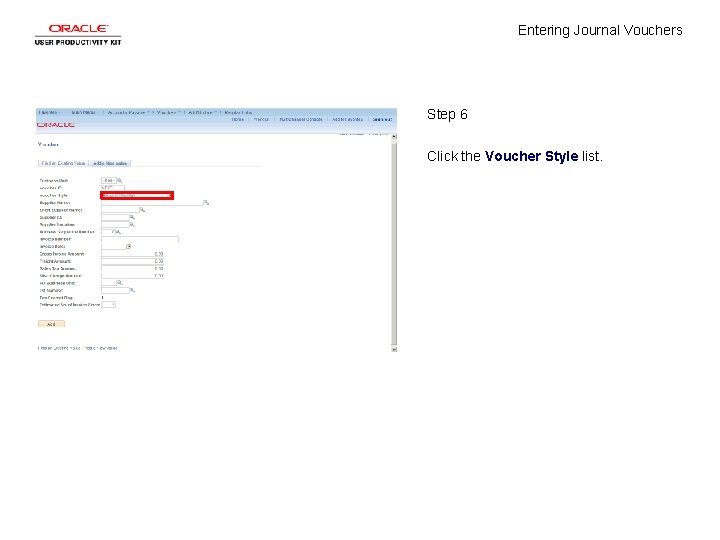720x540 pixels.
Task: Click the scrollbar up arrow
Action: point(394,136)
